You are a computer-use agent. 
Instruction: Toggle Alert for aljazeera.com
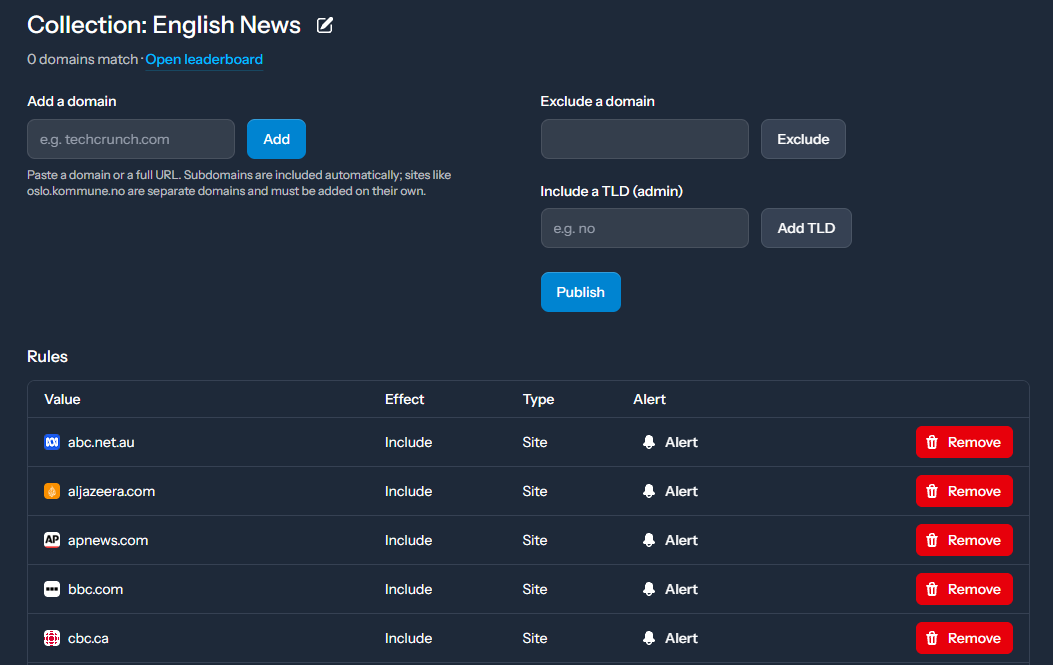point(670,491)
